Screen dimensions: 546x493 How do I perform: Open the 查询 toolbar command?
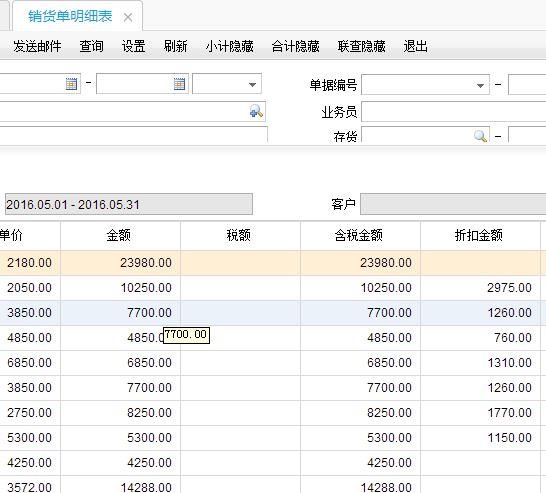click(x=92, y=46)
